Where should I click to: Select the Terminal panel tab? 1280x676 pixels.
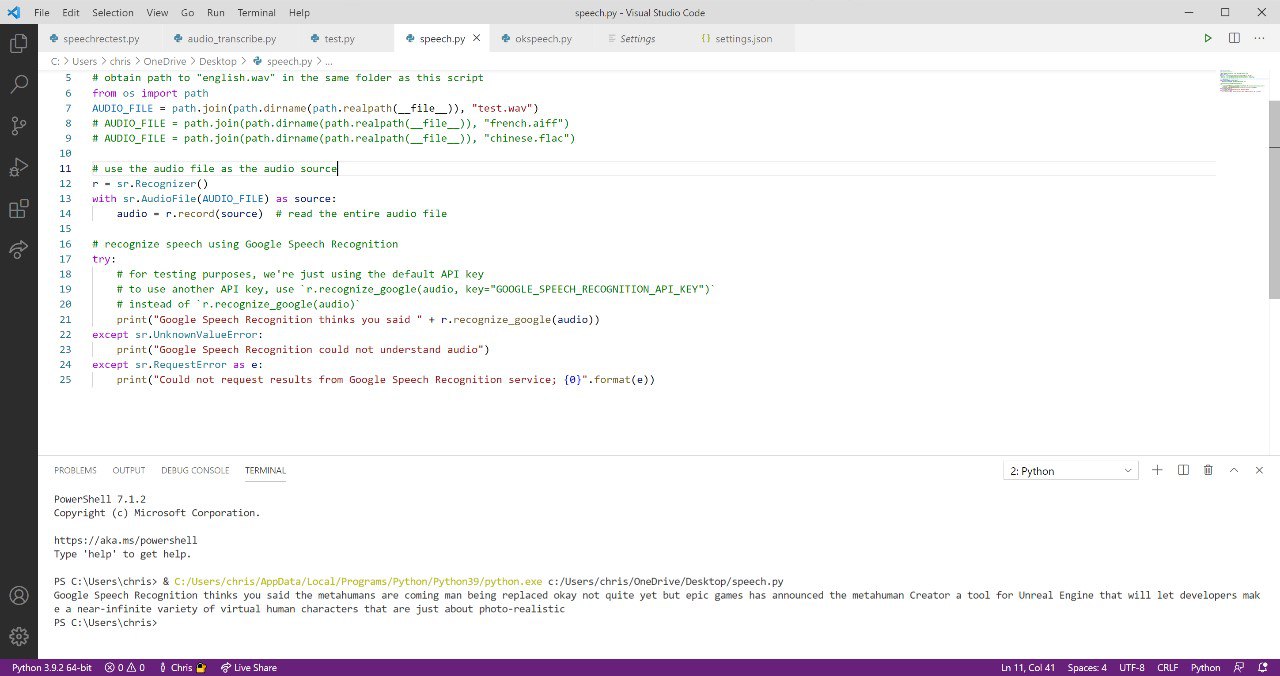(265, 470)
